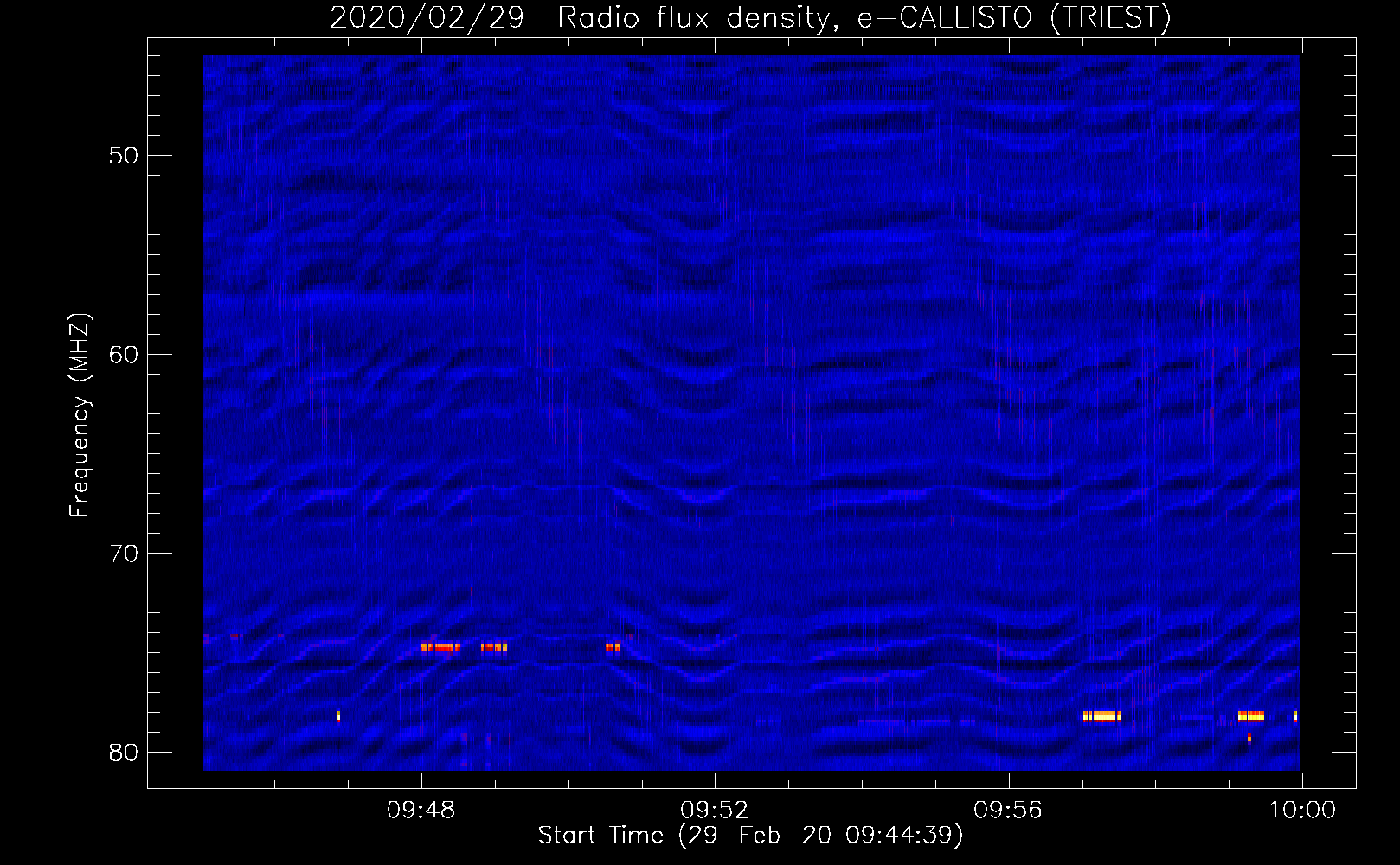Screen dimensions: 1400x865
Task: Click the '60' frequency tick label
Action: tap(124, 355)
